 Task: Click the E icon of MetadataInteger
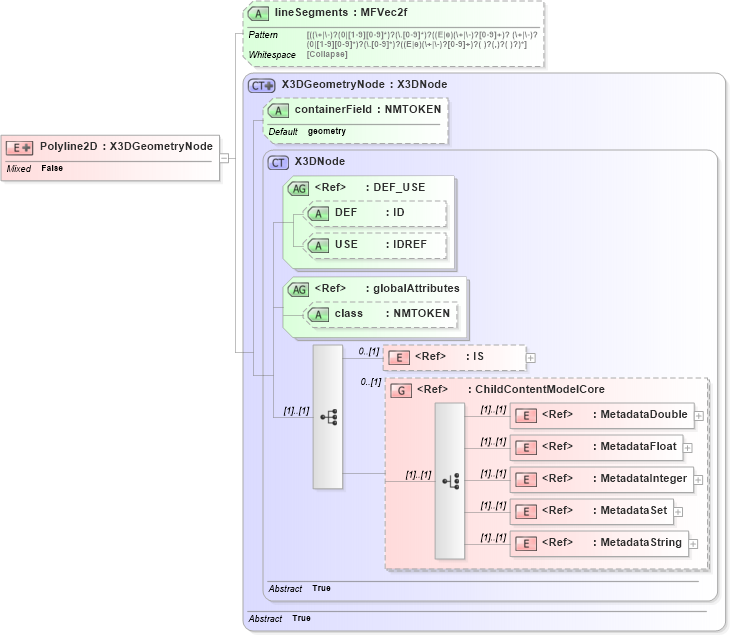click(526, 480)
